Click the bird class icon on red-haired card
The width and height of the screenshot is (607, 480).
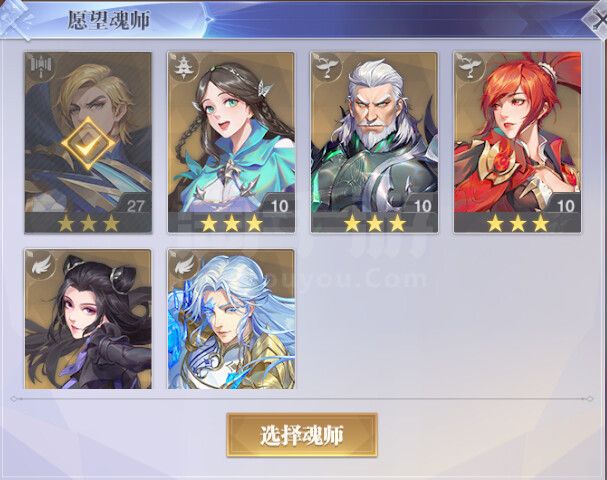click(x=470, y=67)
